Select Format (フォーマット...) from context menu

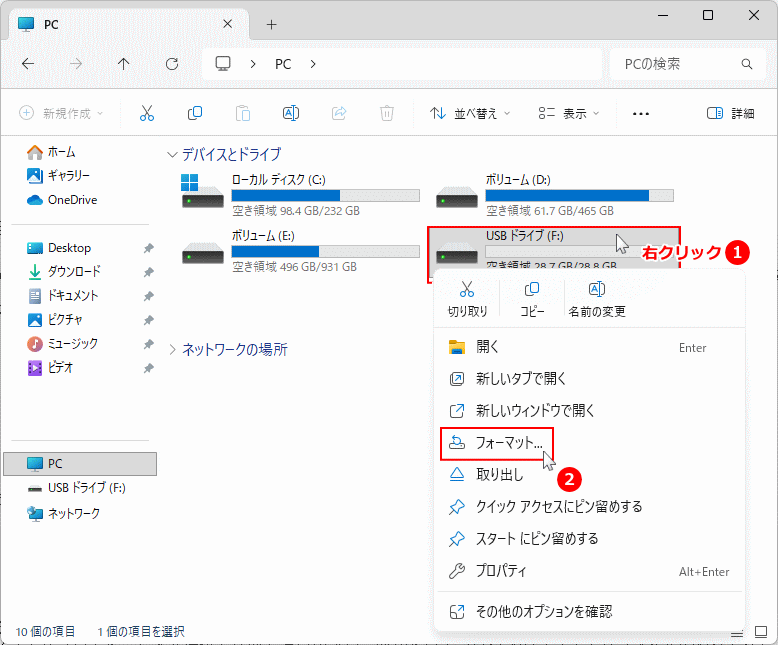[x=508, y=441]
